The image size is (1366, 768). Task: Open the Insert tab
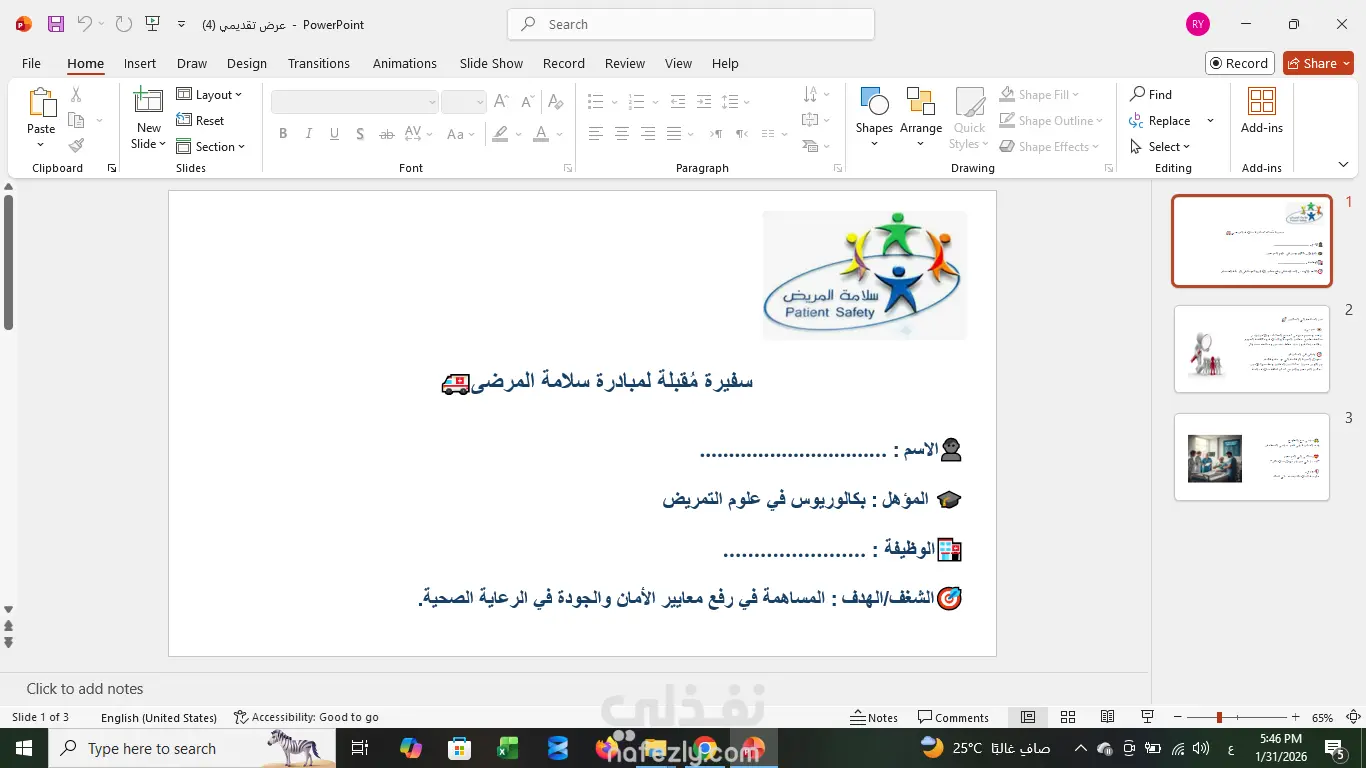[x=140, y=63]
